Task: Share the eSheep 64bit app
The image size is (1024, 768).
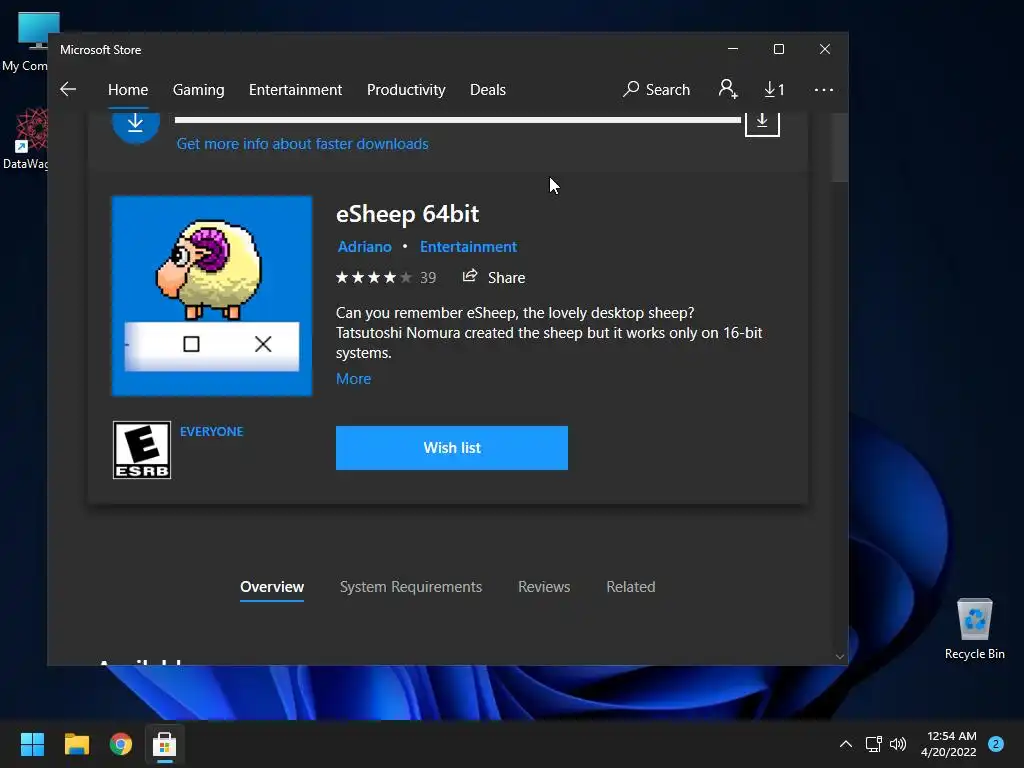Action: pos(494,278)
